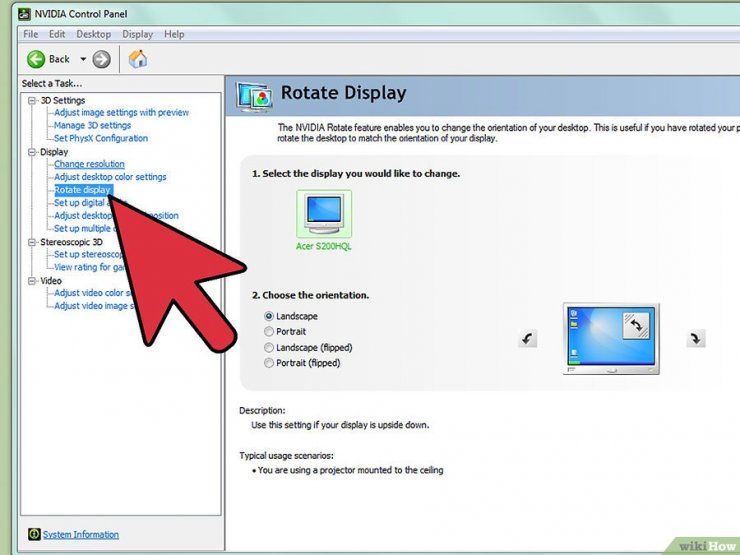
Task: Collapse the Stereoscopic 3D tree node
Action: click(32, 242)
